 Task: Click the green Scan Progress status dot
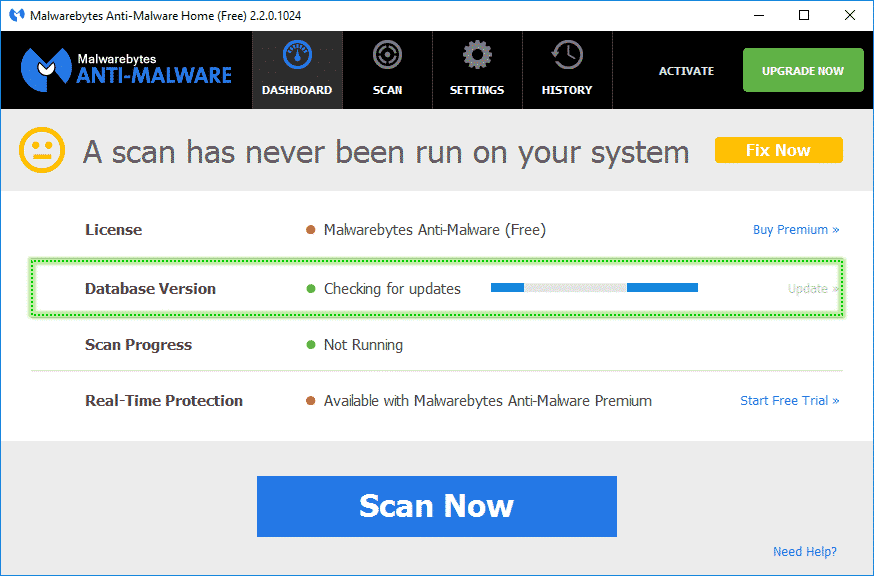pos(311,345)
